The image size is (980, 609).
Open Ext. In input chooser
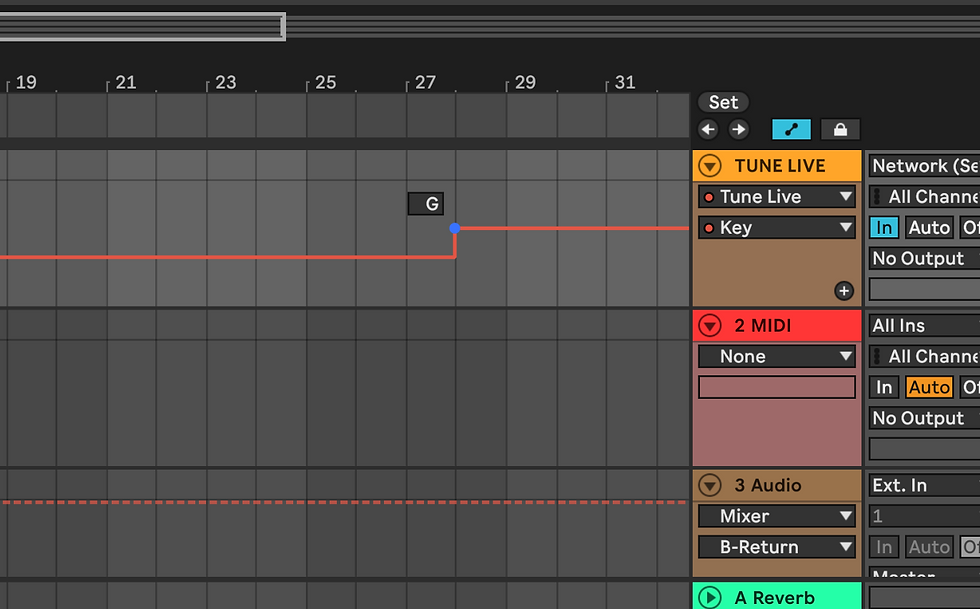pos(924,485)
